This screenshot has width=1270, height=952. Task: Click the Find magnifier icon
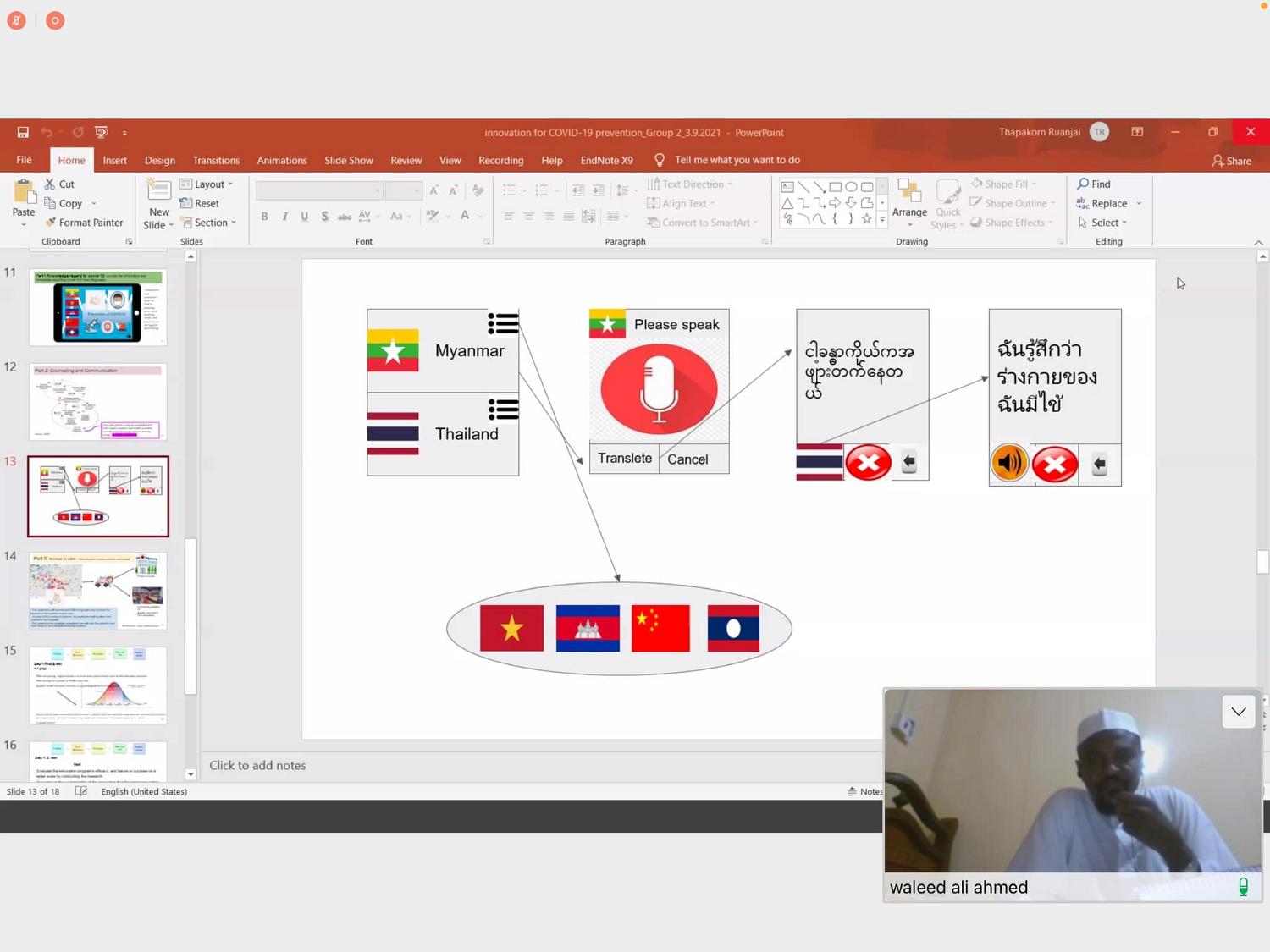pyautogui.click(x=1083, y=184)
